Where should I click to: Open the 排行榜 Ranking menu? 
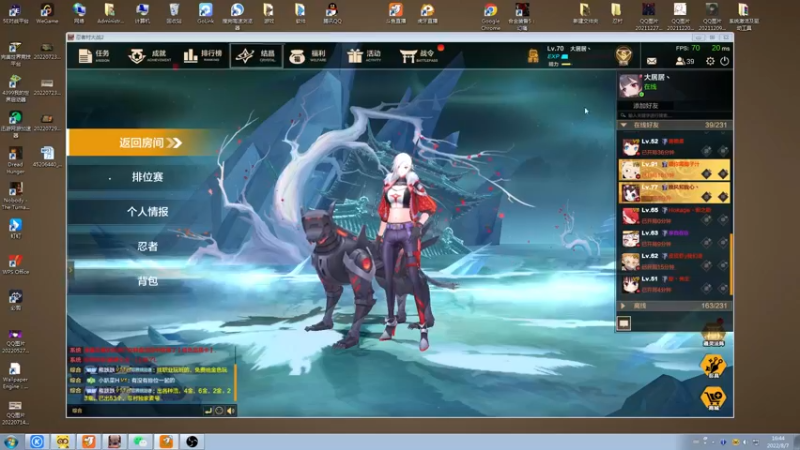[203, 56]
